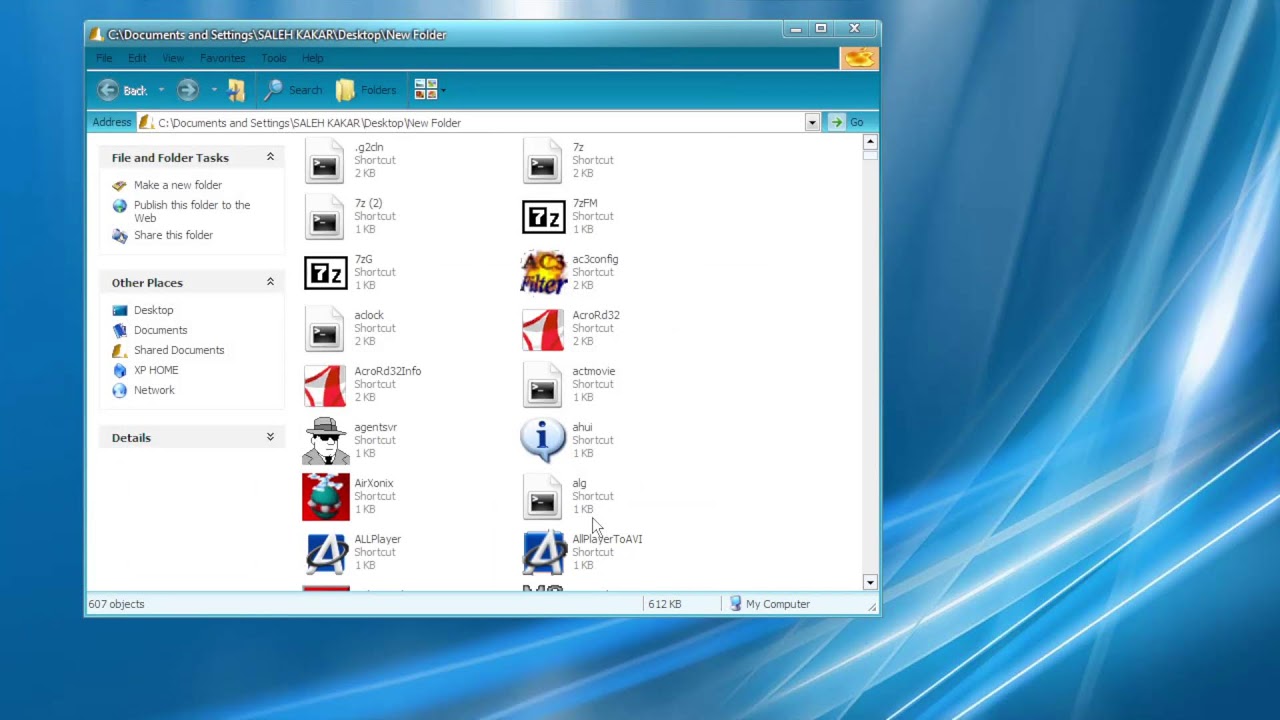Select the ALLPlayer shortcut icon
Image resolution: width=1280 pixels, height=720 pixels.
[325, 553]
